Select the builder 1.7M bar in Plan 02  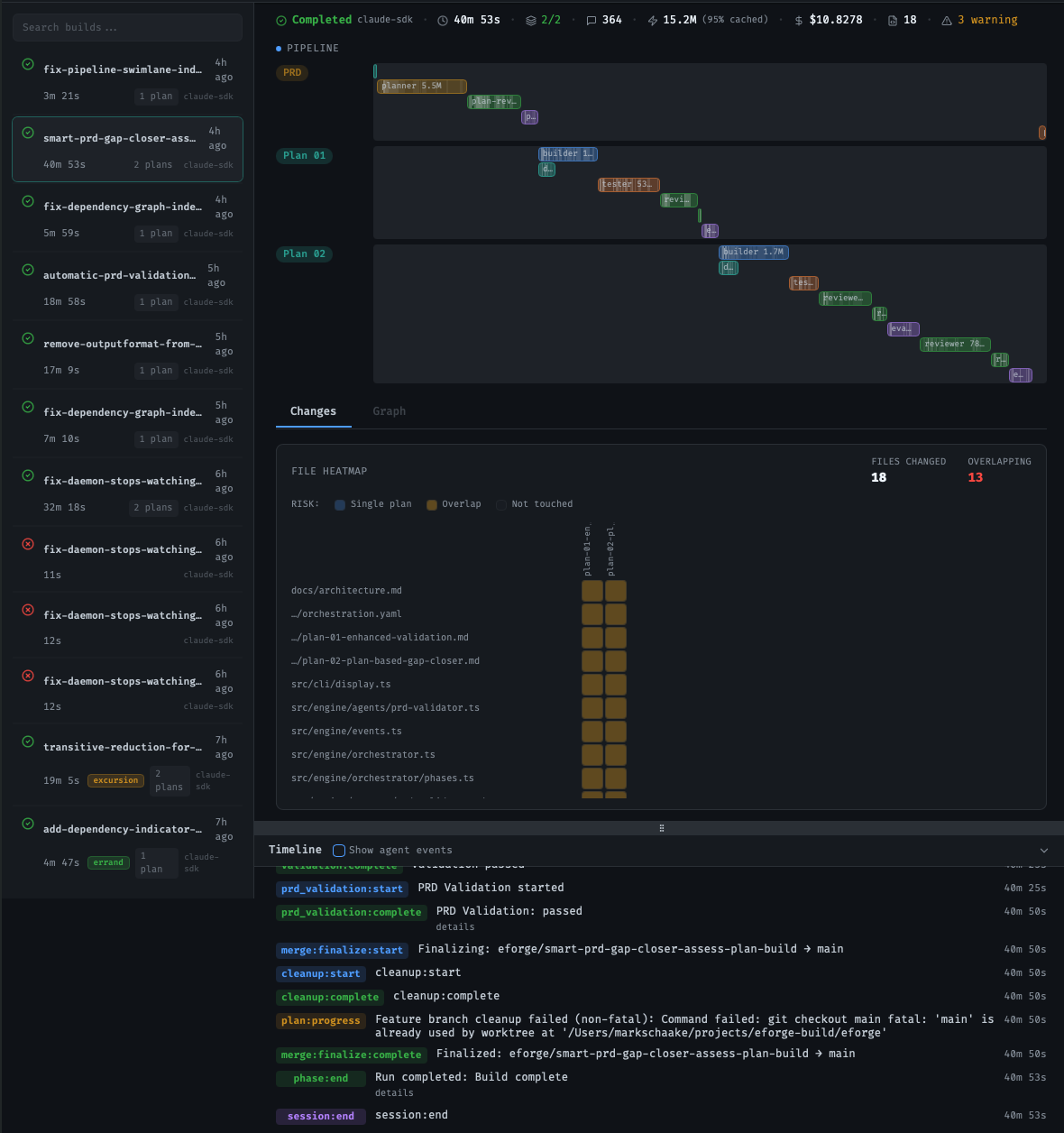click(754, 253)
